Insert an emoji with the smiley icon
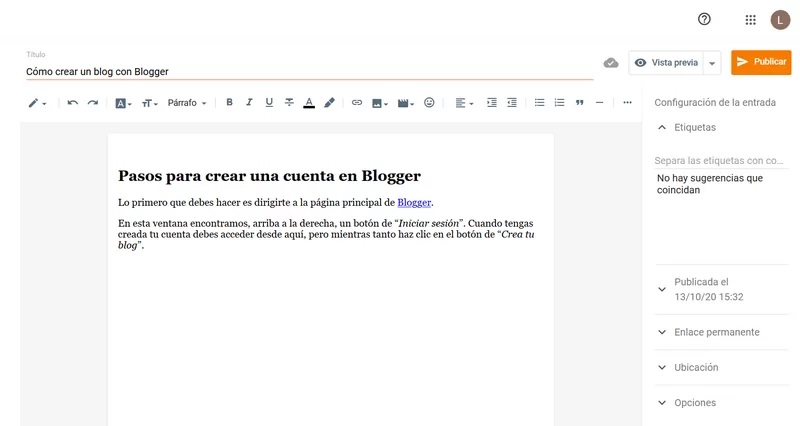Viewport: 800px width, 426px height. [x=430, y=103]
